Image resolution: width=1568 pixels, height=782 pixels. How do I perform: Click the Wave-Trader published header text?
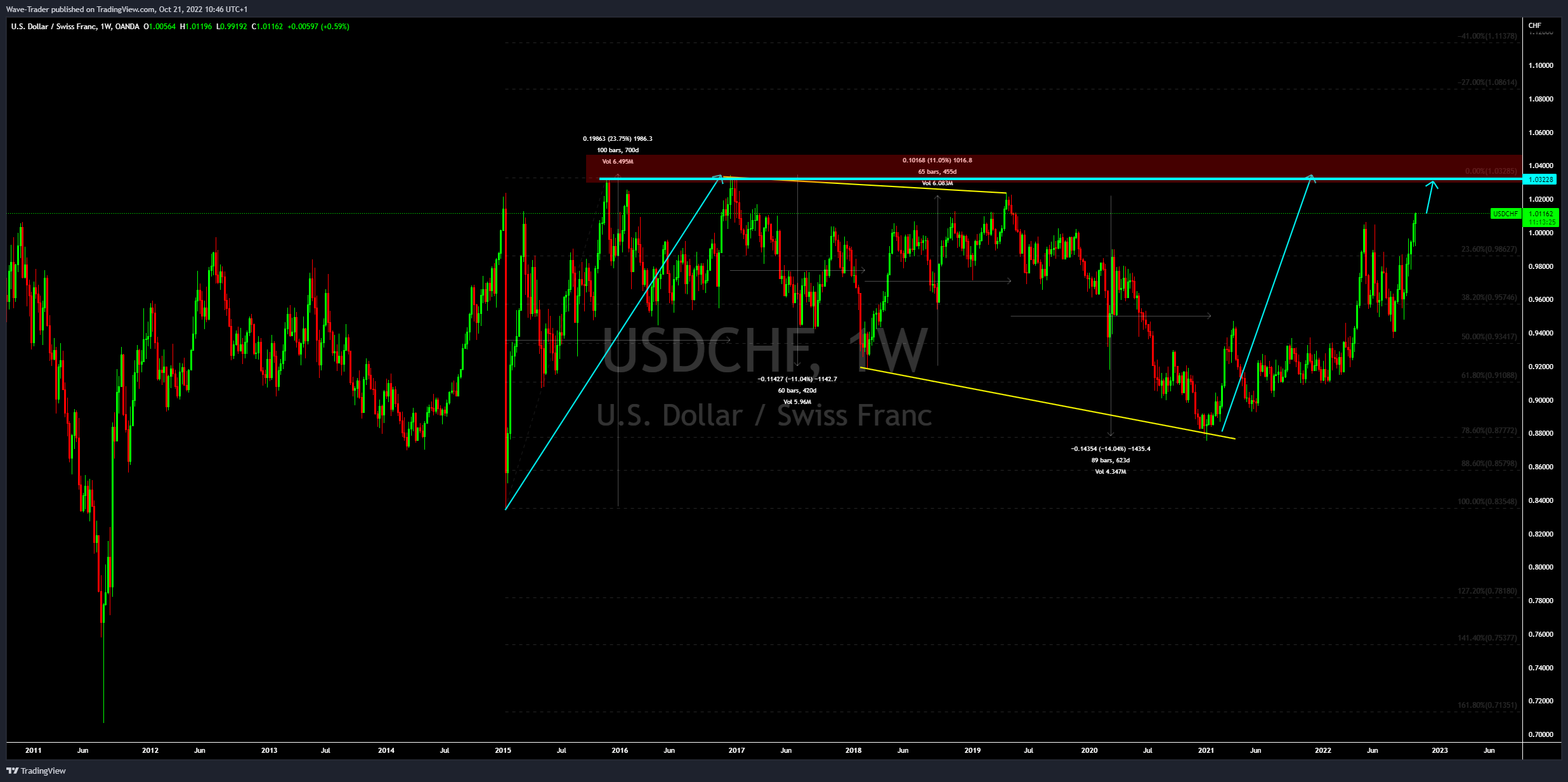[x=127, y=10]
